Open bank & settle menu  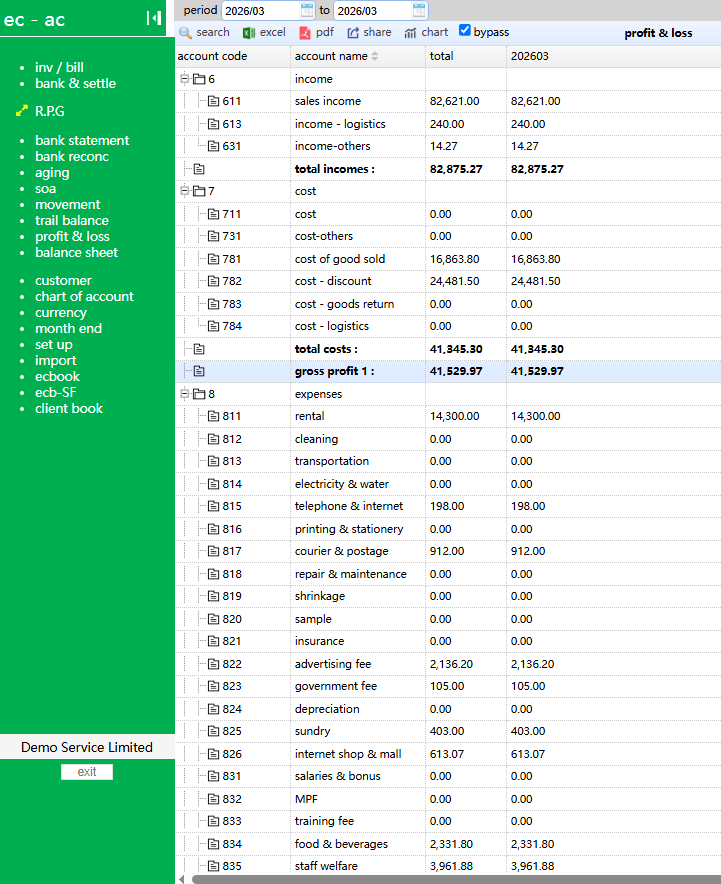pyautogui.click(x=76, y=83)
